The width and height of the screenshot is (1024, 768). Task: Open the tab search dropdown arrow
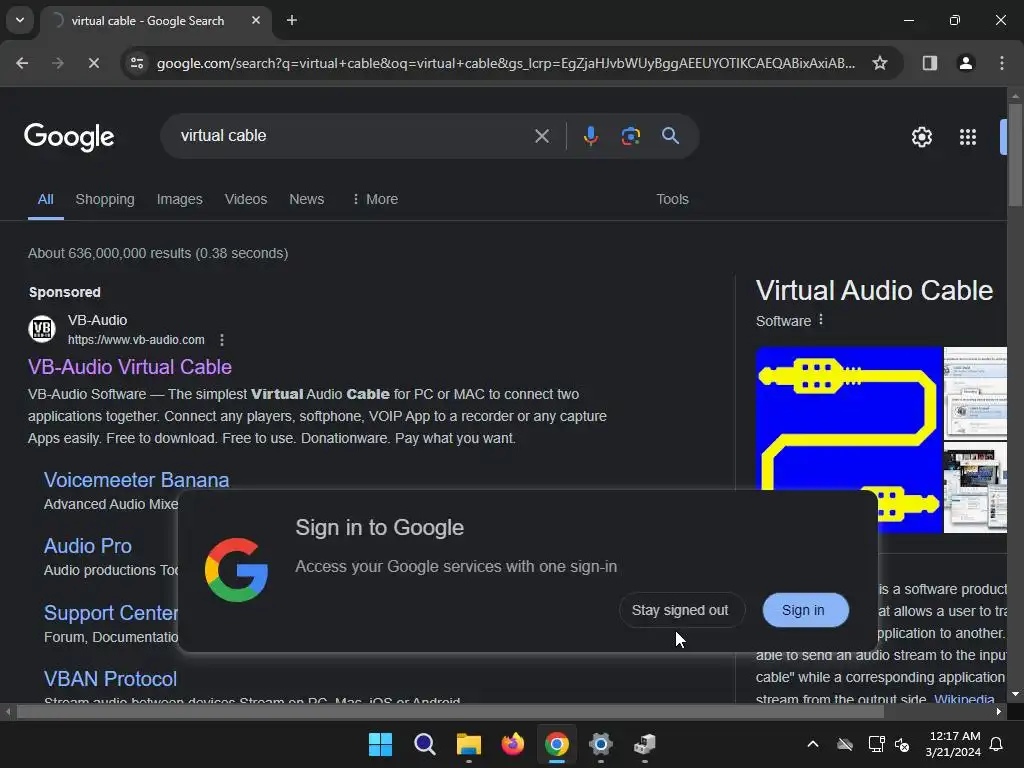click(x=20, y=20)
